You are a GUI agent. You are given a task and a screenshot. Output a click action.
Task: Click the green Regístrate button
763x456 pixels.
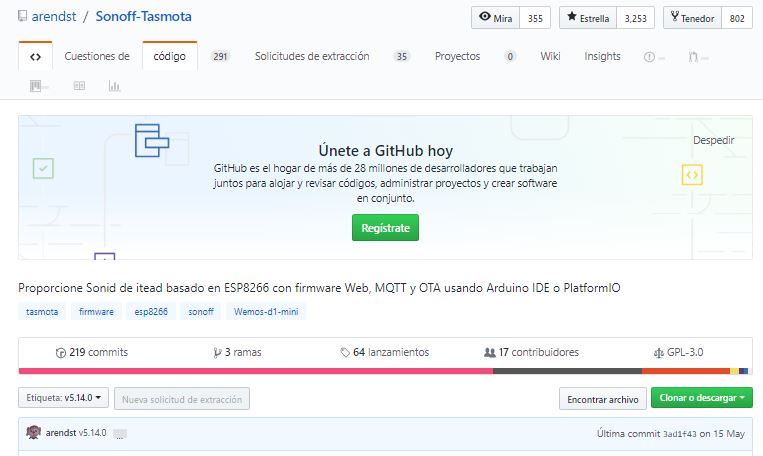pyautogui.click(x=385, y=228)
